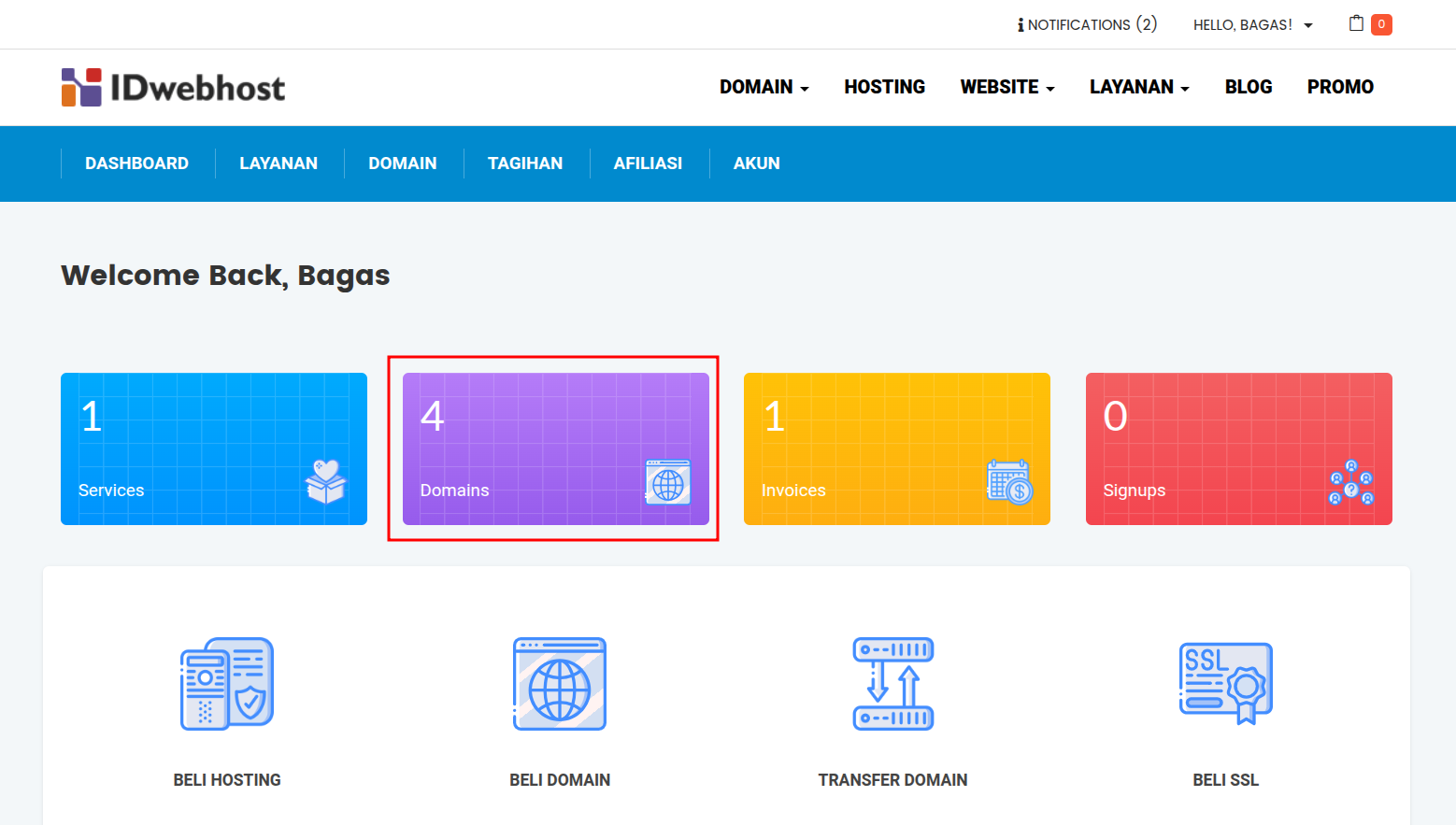
Task: Click the orange cart count badge
Action: 1381,24
